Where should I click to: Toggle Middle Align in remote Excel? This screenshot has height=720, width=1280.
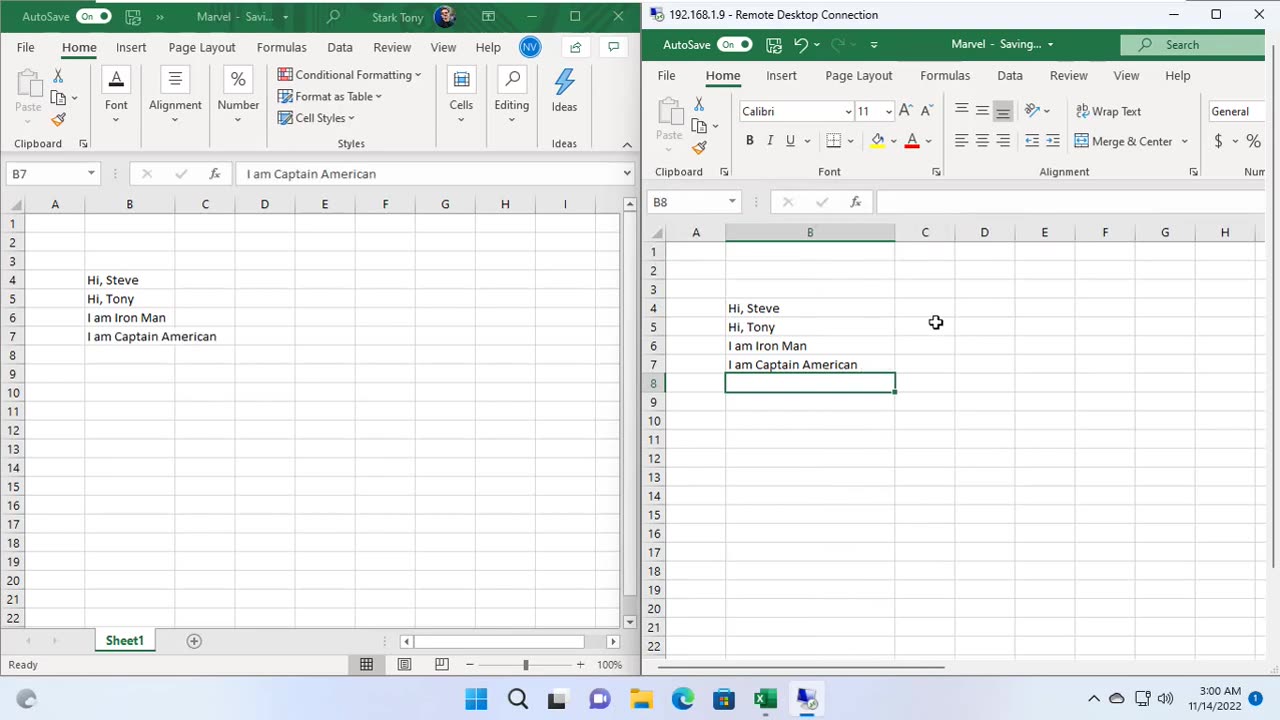(982, 111)
